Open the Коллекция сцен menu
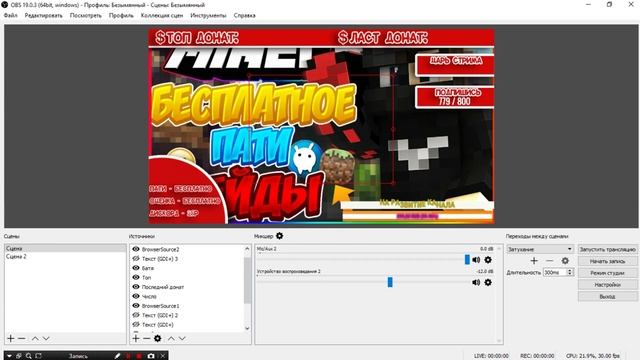Screen dimensions: 640x360 [x=162, y=15]
